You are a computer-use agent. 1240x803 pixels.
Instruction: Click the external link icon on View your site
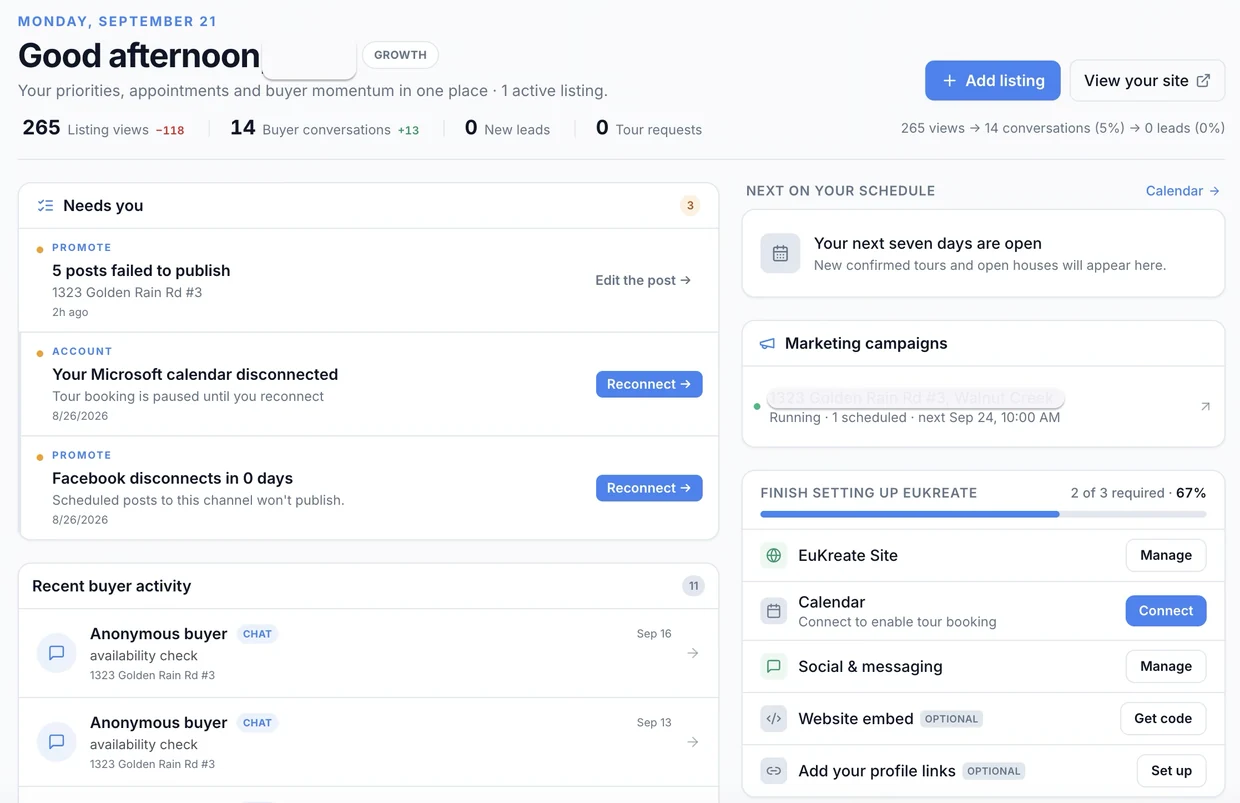(x=1203, y=81)
